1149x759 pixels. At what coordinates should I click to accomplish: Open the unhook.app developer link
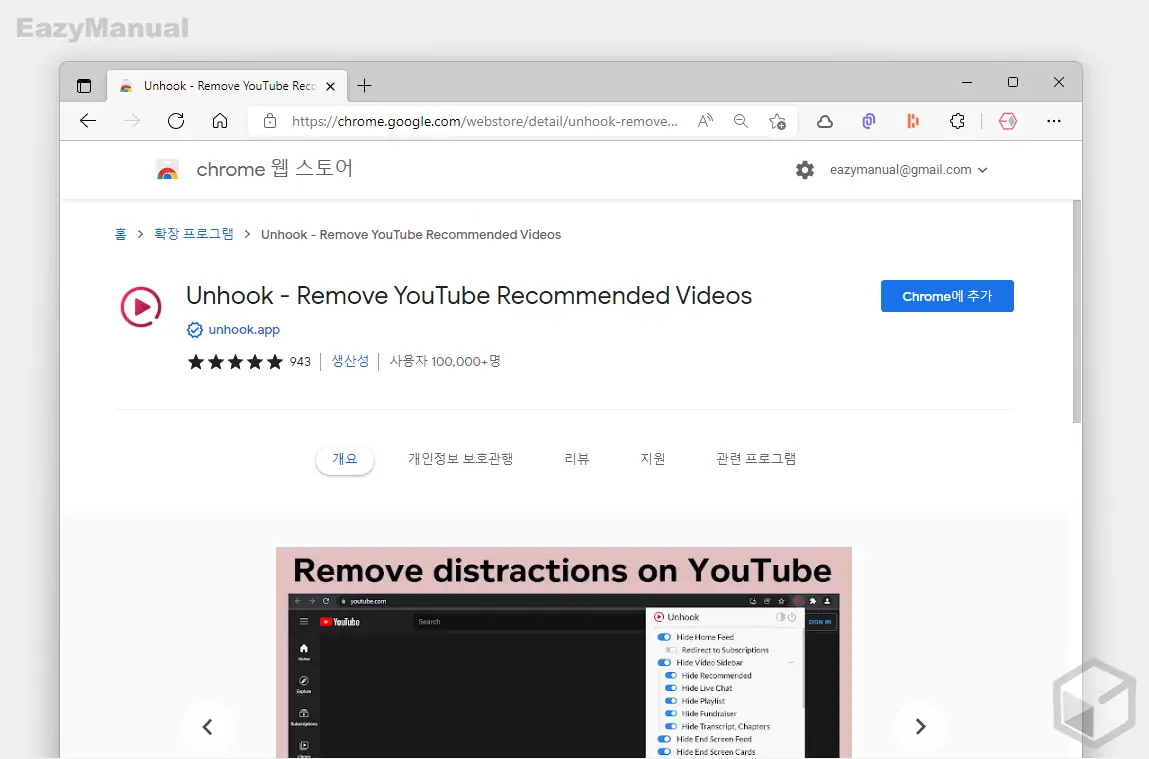point(244,330)
